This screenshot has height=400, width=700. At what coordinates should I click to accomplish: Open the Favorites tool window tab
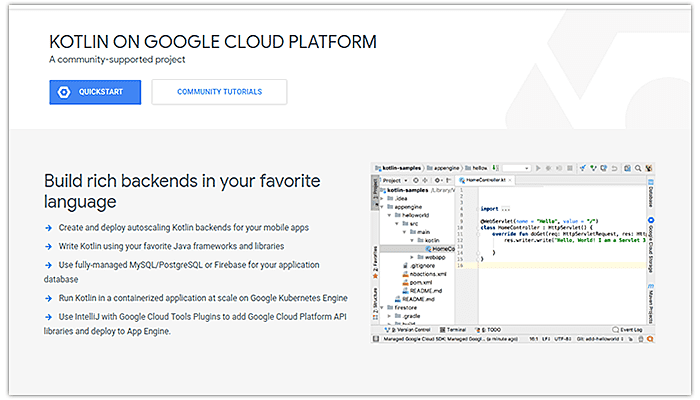pos(375,262)
